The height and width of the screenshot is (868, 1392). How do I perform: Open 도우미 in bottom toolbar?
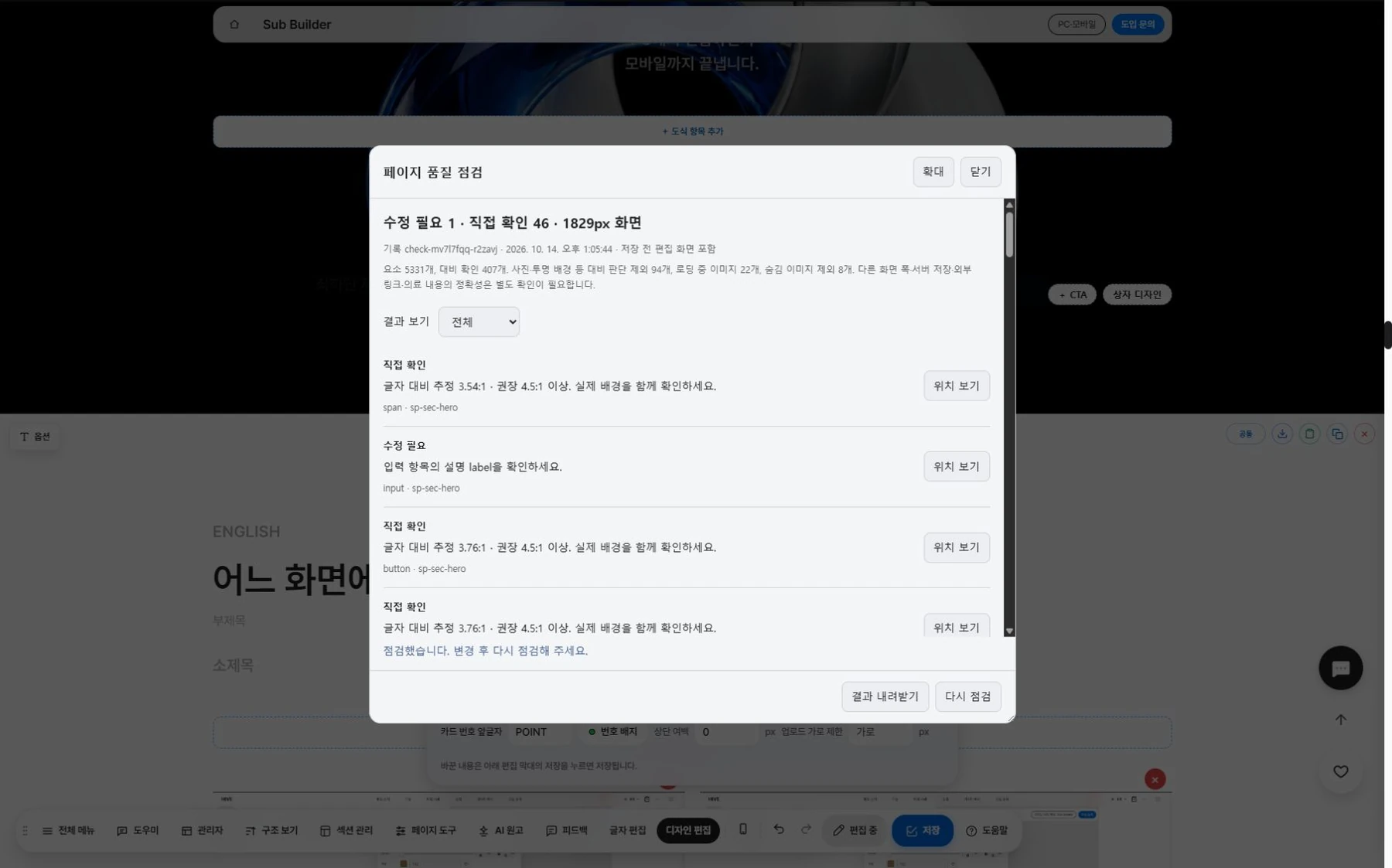coord(138,830)
